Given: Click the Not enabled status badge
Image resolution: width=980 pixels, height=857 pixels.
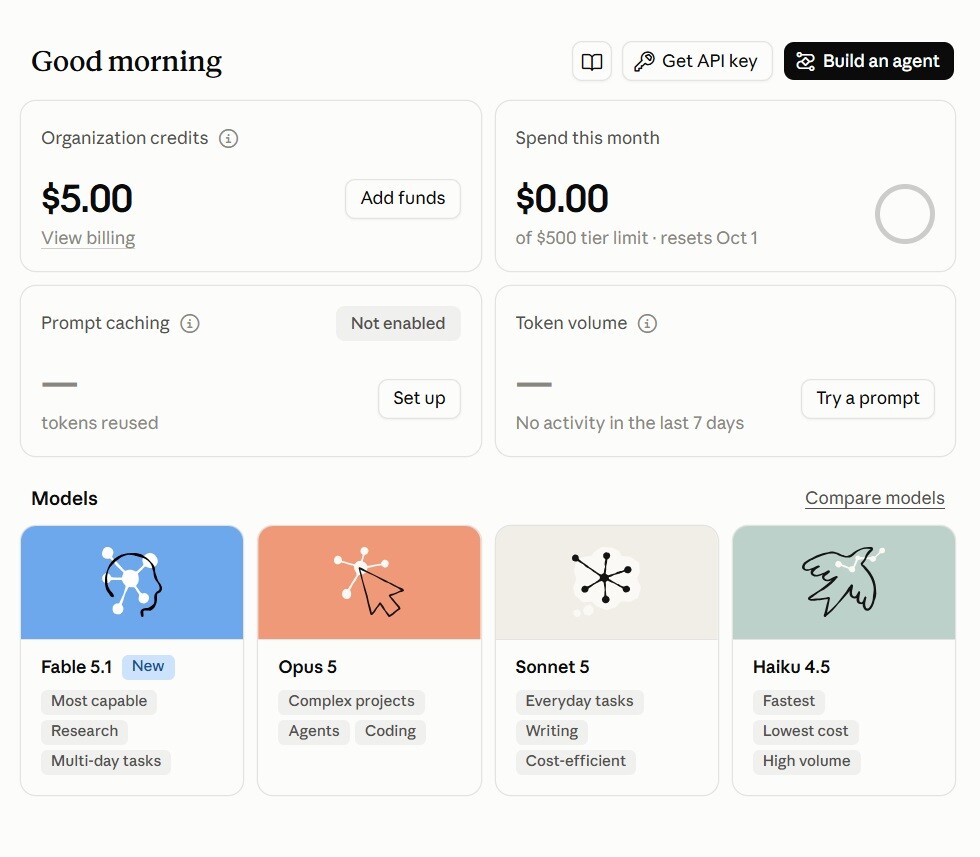Looking at the screenshot, I should click(398, 323).
